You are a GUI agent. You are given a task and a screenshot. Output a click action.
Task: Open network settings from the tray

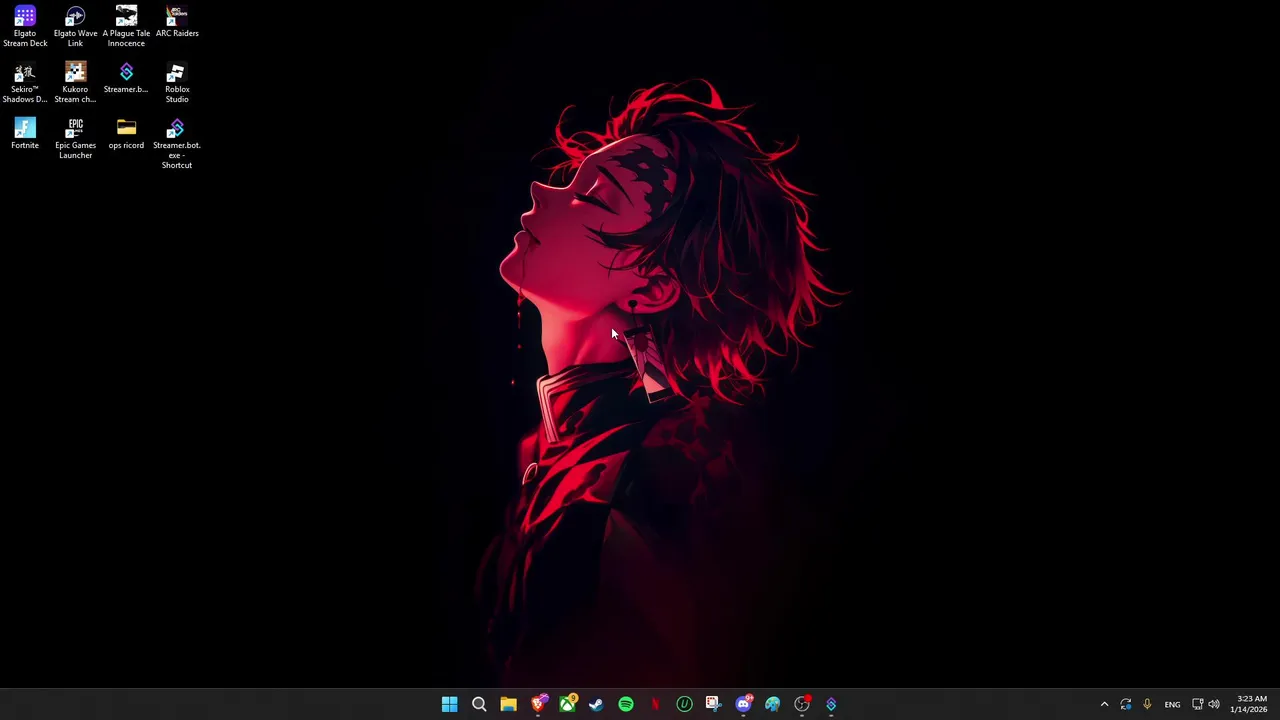pos(1197,705)
